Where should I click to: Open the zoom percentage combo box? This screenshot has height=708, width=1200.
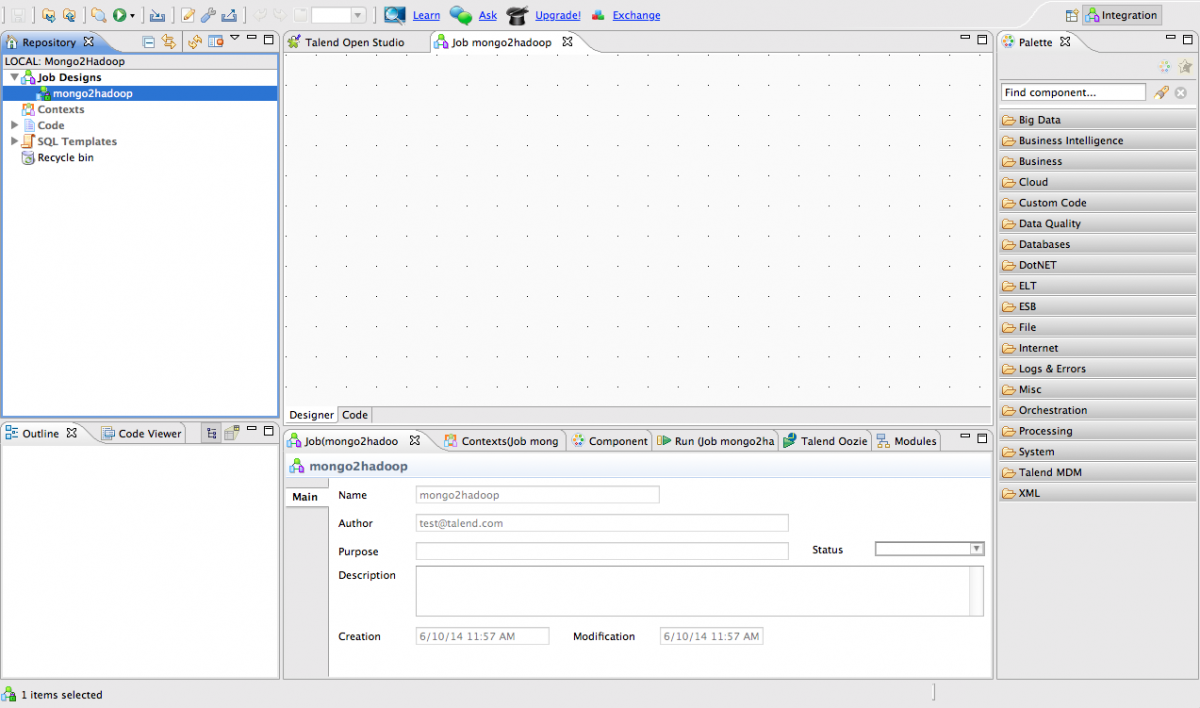coord(339,15)
